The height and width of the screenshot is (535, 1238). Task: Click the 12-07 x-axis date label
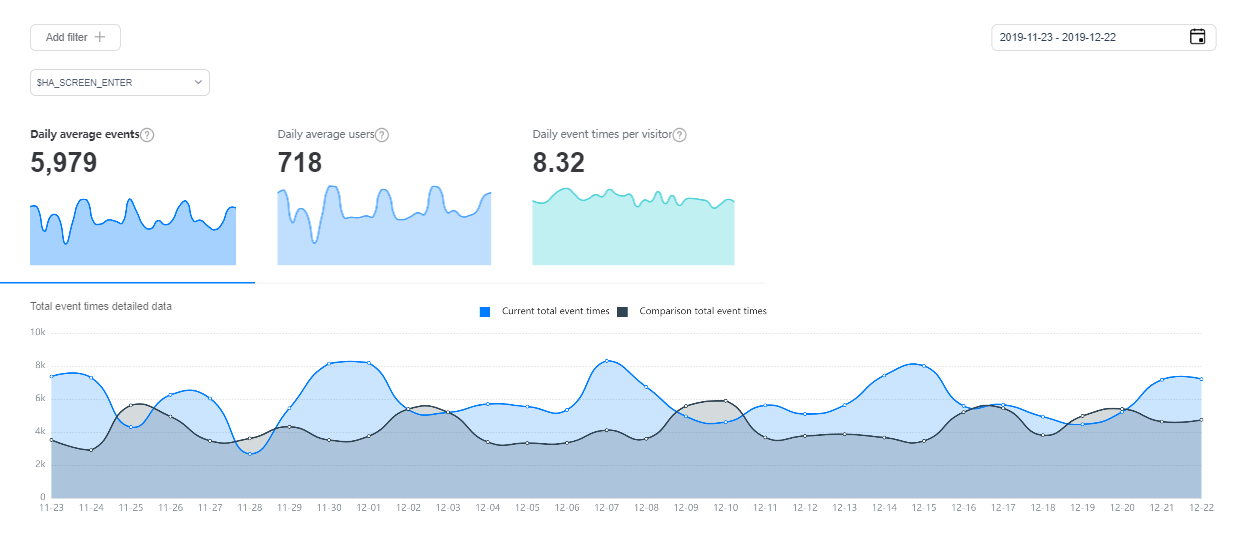[607, 508]
